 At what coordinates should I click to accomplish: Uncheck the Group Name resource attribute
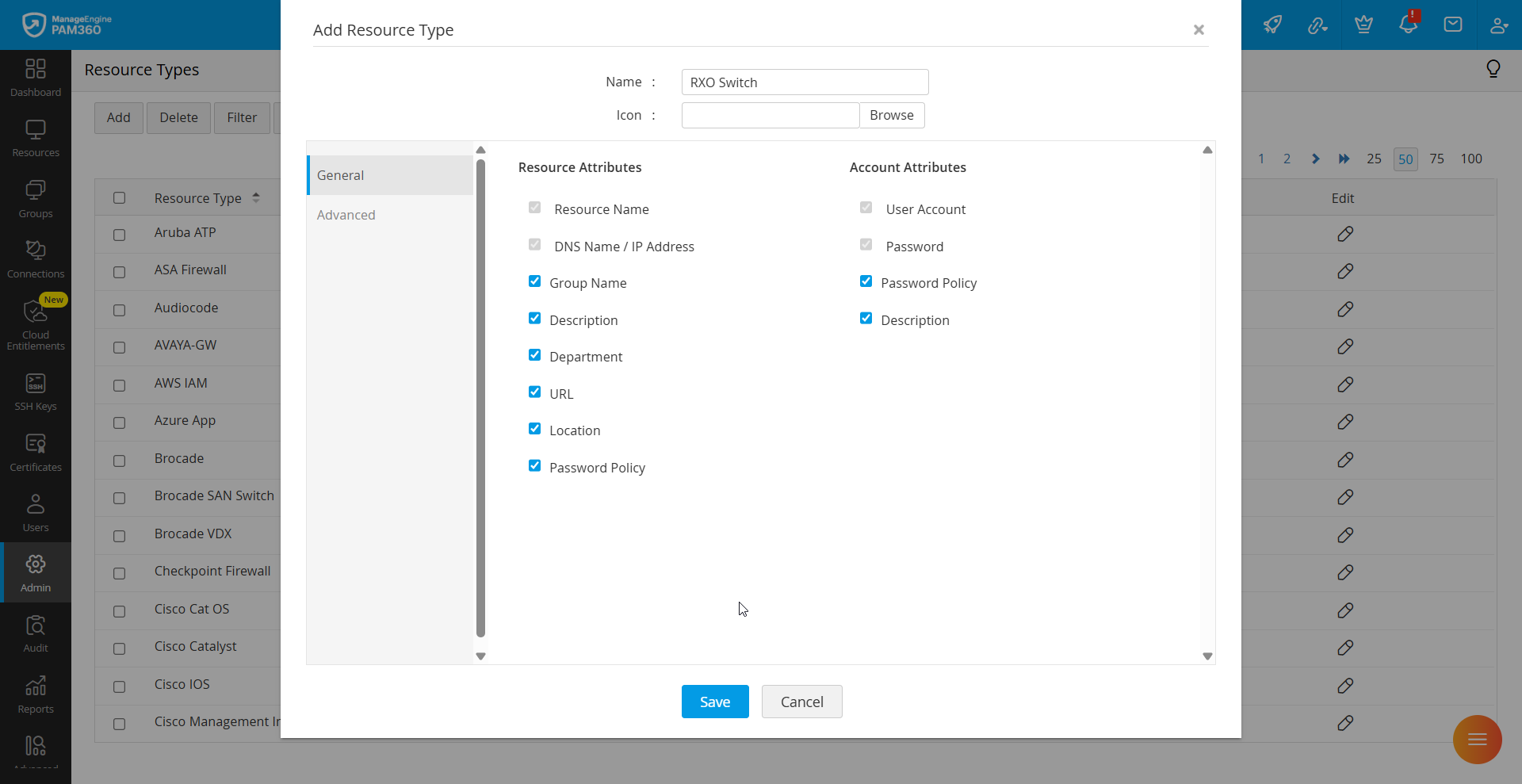(535, 281)
